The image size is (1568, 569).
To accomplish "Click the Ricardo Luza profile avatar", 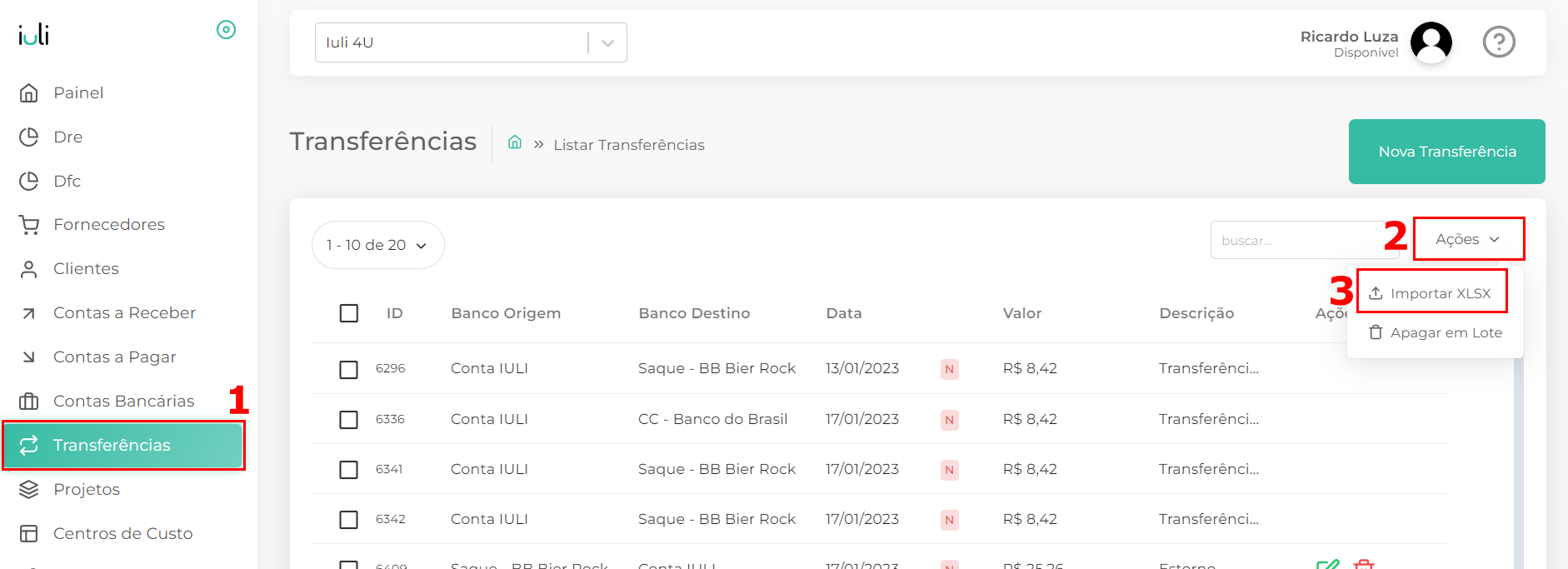I will (1431, 42).
